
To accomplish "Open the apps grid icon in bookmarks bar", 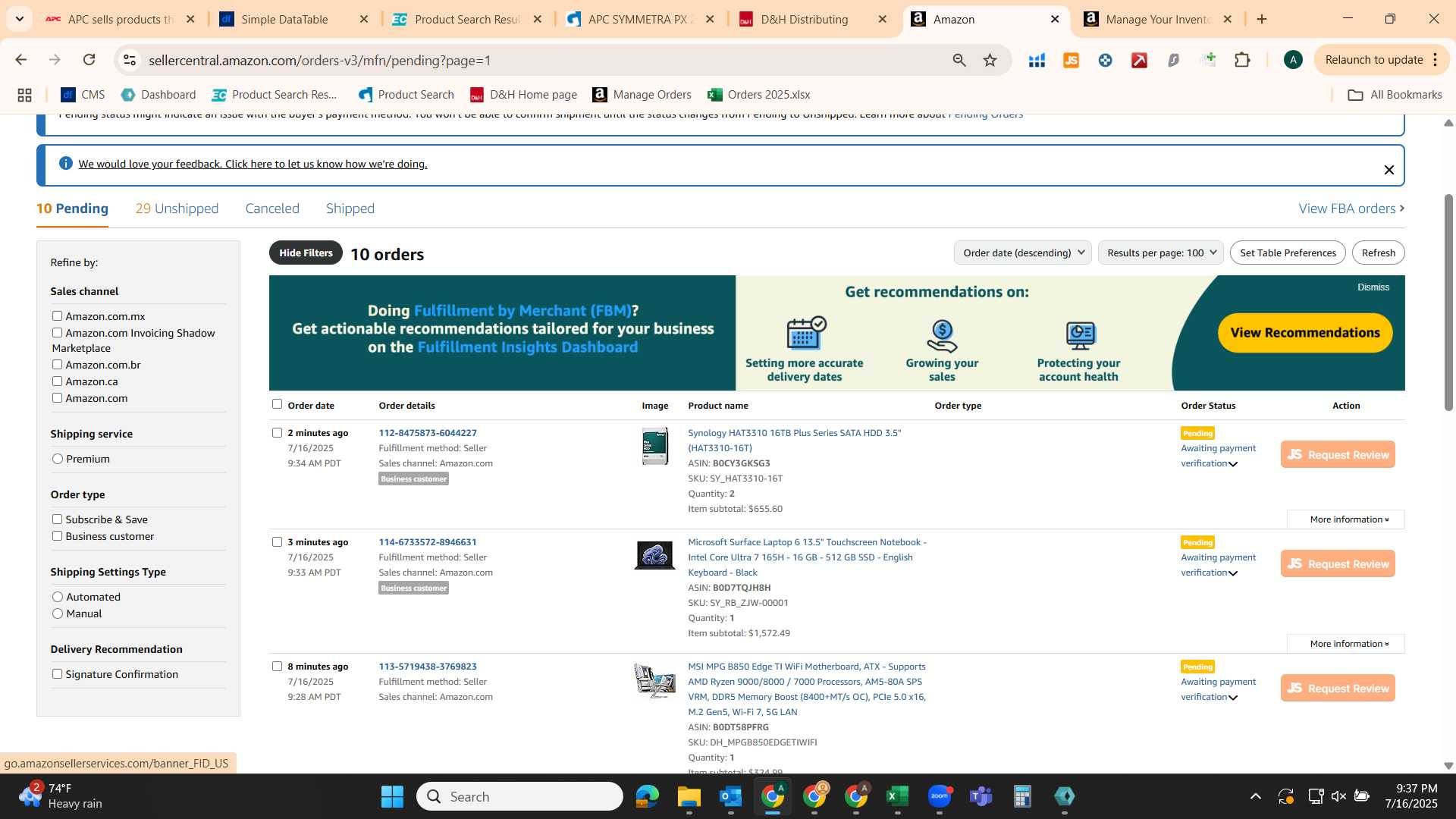I will 24,95.
